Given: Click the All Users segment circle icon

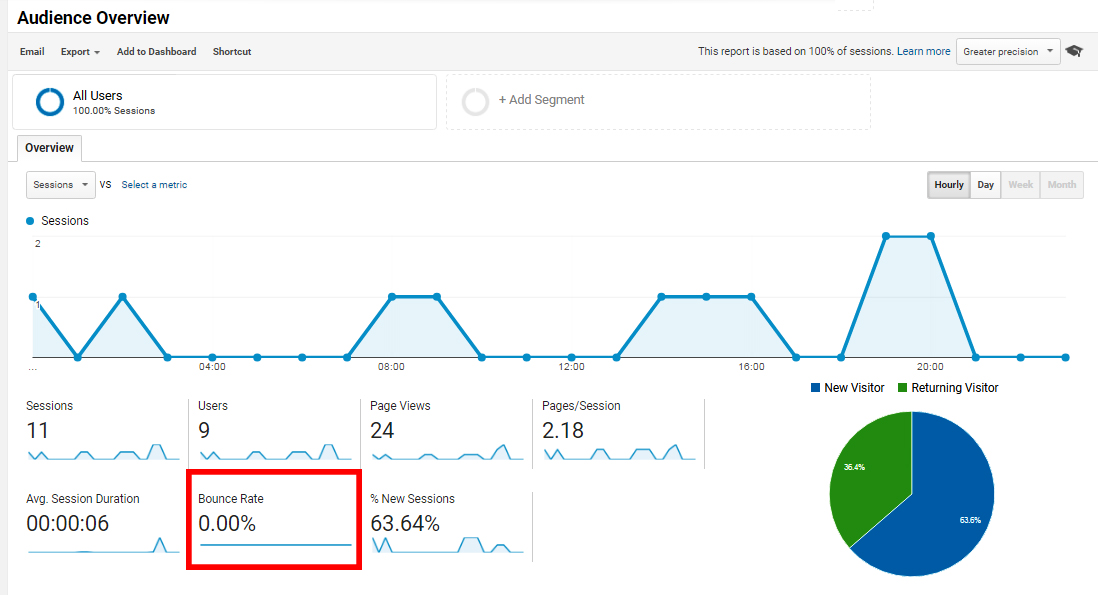Looking at the screenshot, I should [50, 102].
